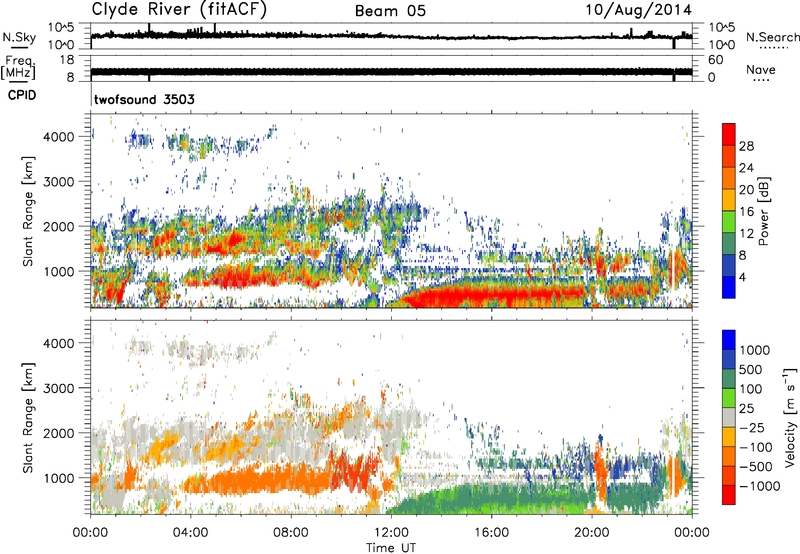800x554 pixels.
Task: Click the '2000' tick on the power panel
Action: tap(59, 226)
